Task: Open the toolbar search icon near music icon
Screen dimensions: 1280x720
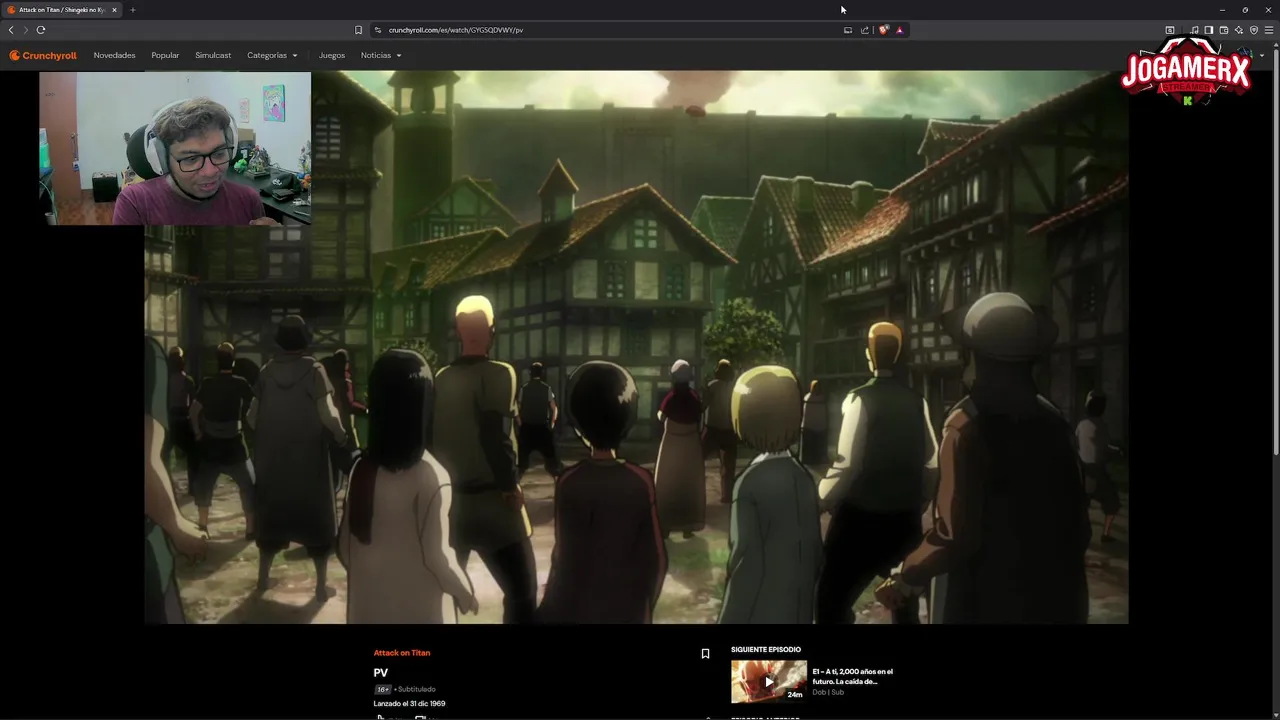Action: tap(1170, 30)
